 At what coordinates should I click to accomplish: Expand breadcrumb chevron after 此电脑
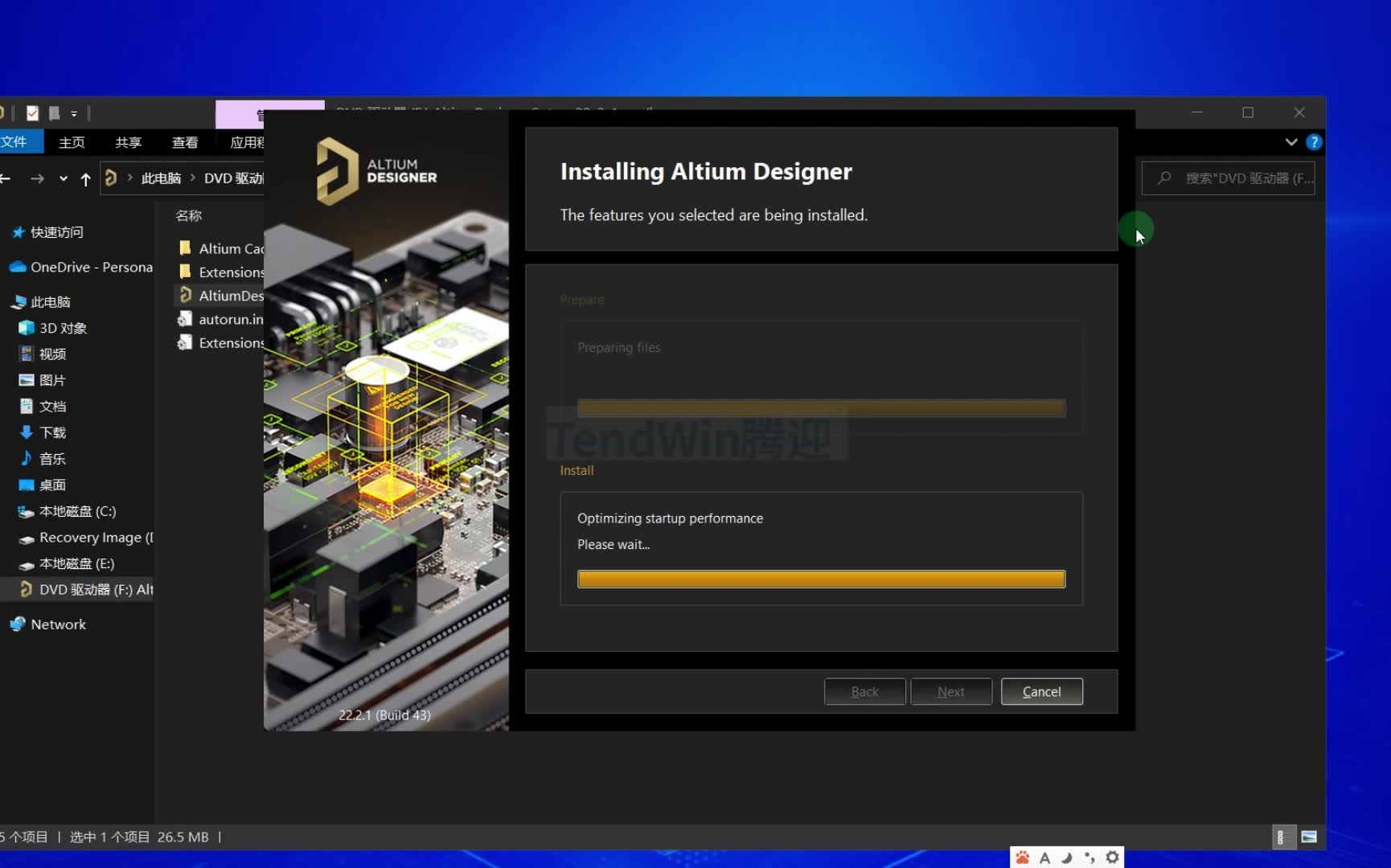[193, 178]
